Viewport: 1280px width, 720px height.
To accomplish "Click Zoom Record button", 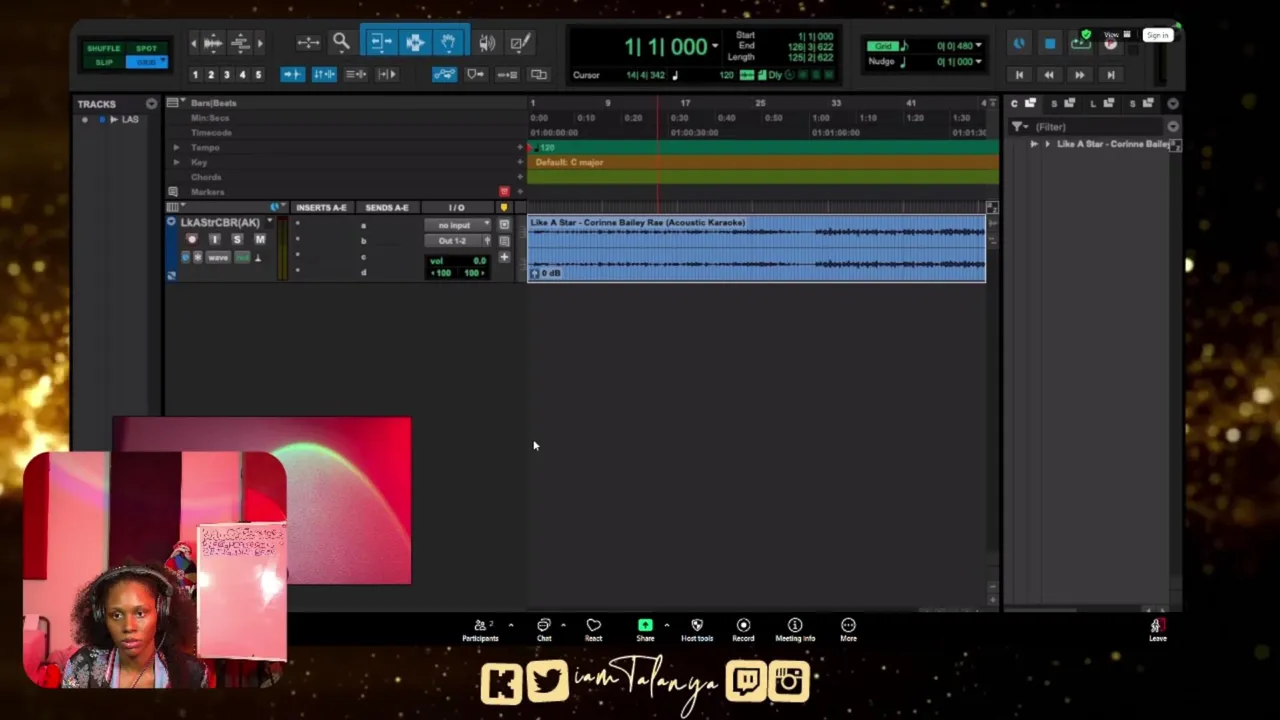I will [743, 630].
